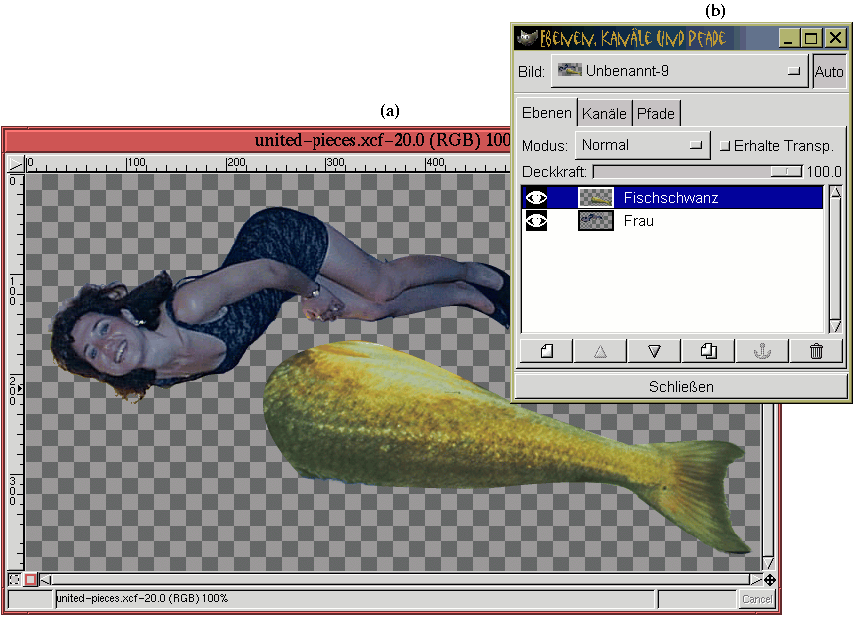Switch to the Pfade tab
This screenshot has width=853, height=617.
pos(656,113)
